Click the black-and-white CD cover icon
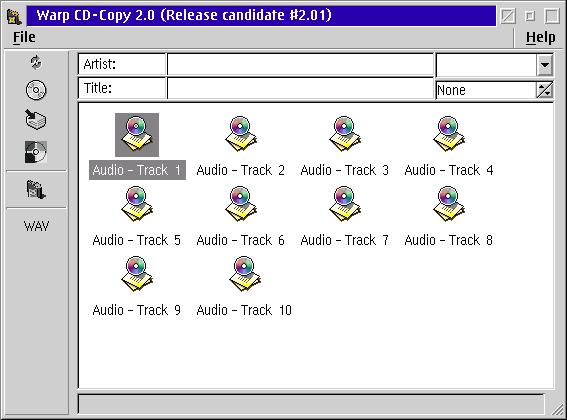Image resolution: width=567 pixels, height=420 pixels. pos(35,152)
